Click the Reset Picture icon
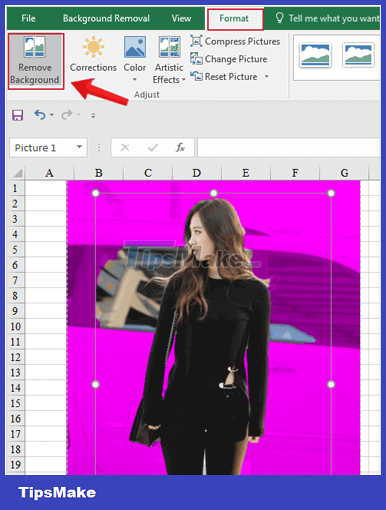Image resolution: width=386 pixels, height=510 pixels. point(196,76)
